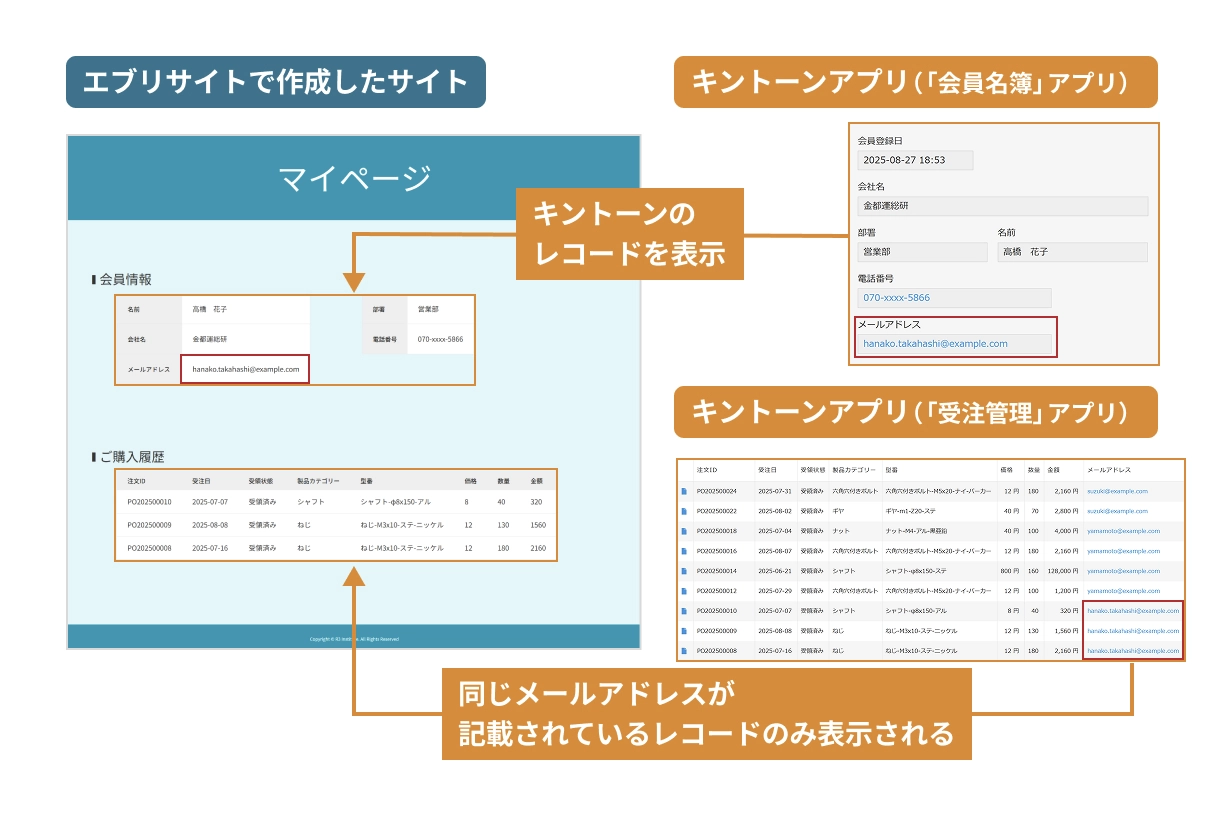Click suzuki@example.com link in PO202500024 row

click(x=1117, y=491)
